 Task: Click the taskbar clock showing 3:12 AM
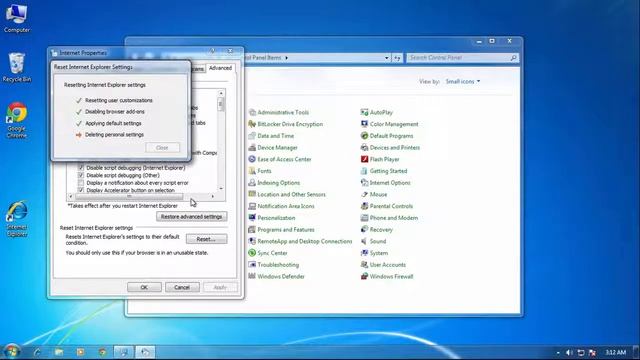[616, 352]
